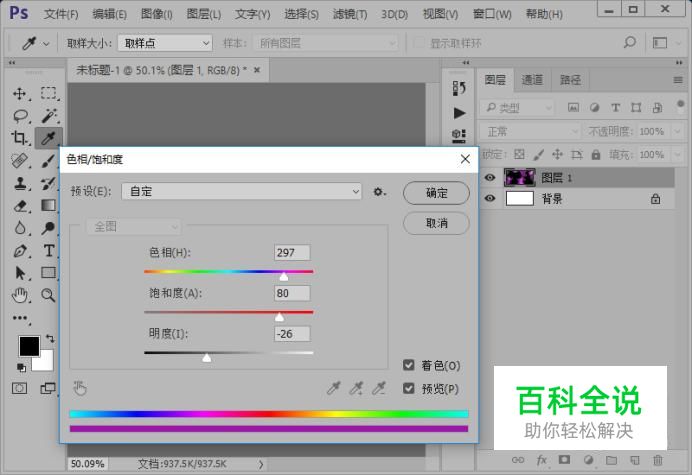
Task: Open the layer filter type dropdown
Action: (x=517, y=107)
